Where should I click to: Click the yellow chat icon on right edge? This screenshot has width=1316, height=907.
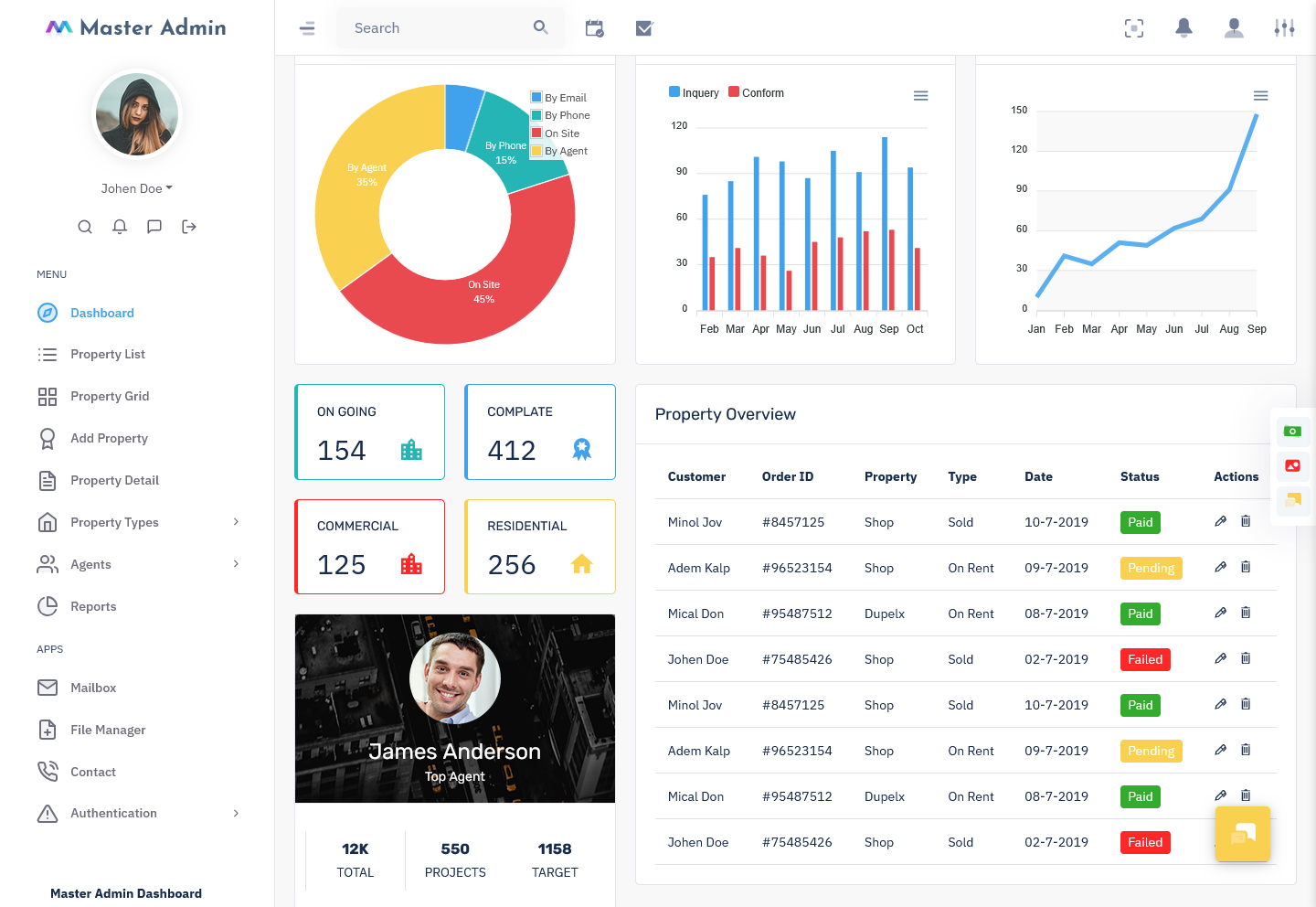point(1292,500)
